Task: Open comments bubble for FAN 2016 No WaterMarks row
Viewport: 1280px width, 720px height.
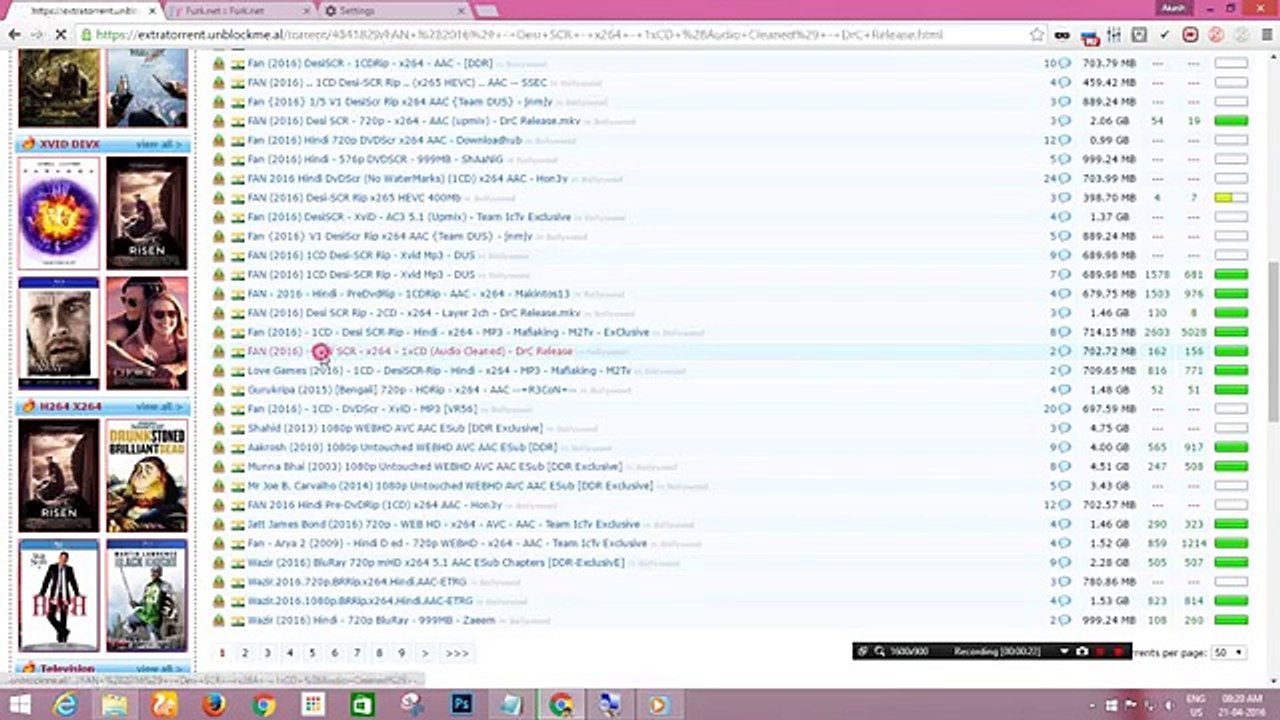Action: point(1064,179)
